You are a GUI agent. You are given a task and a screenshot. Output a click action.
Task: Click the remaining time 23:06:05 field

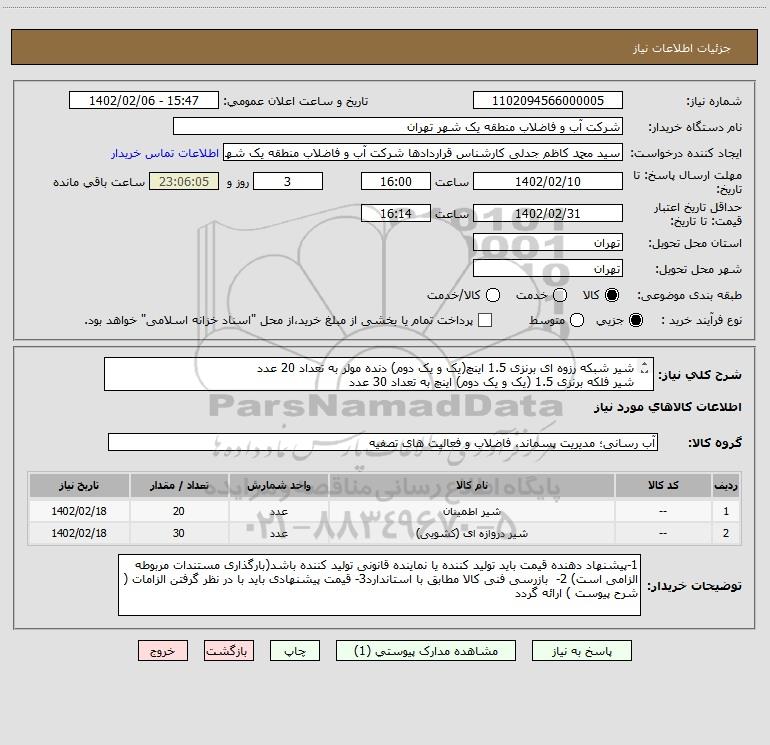(x=184, y=181)
